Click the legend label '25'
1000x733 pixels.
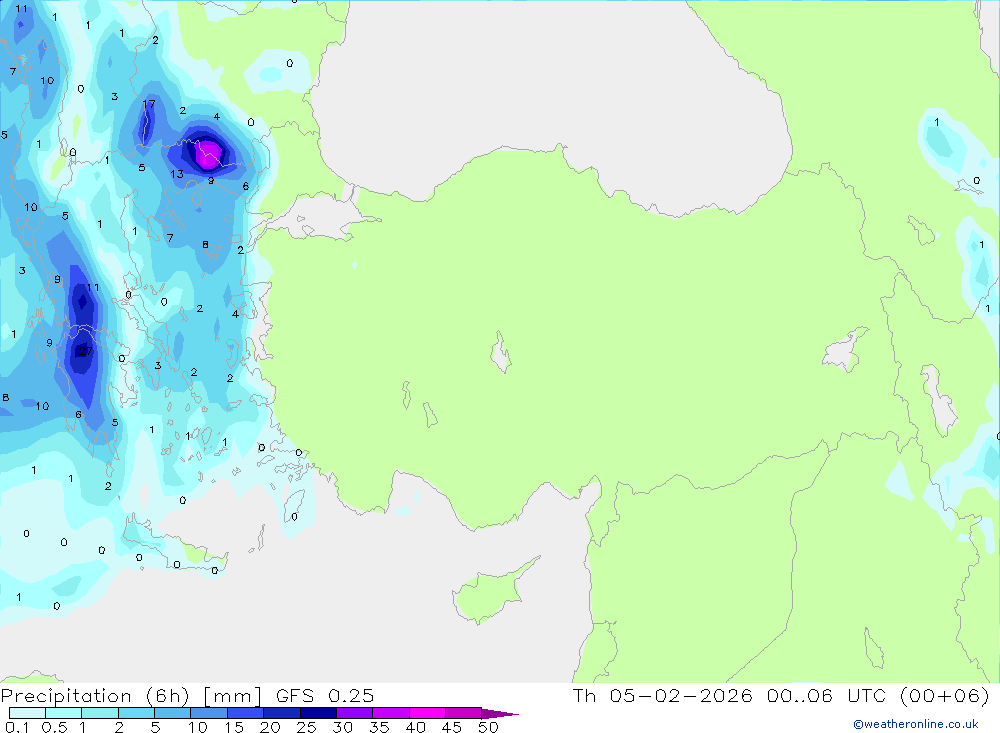(x=307, y=727)
